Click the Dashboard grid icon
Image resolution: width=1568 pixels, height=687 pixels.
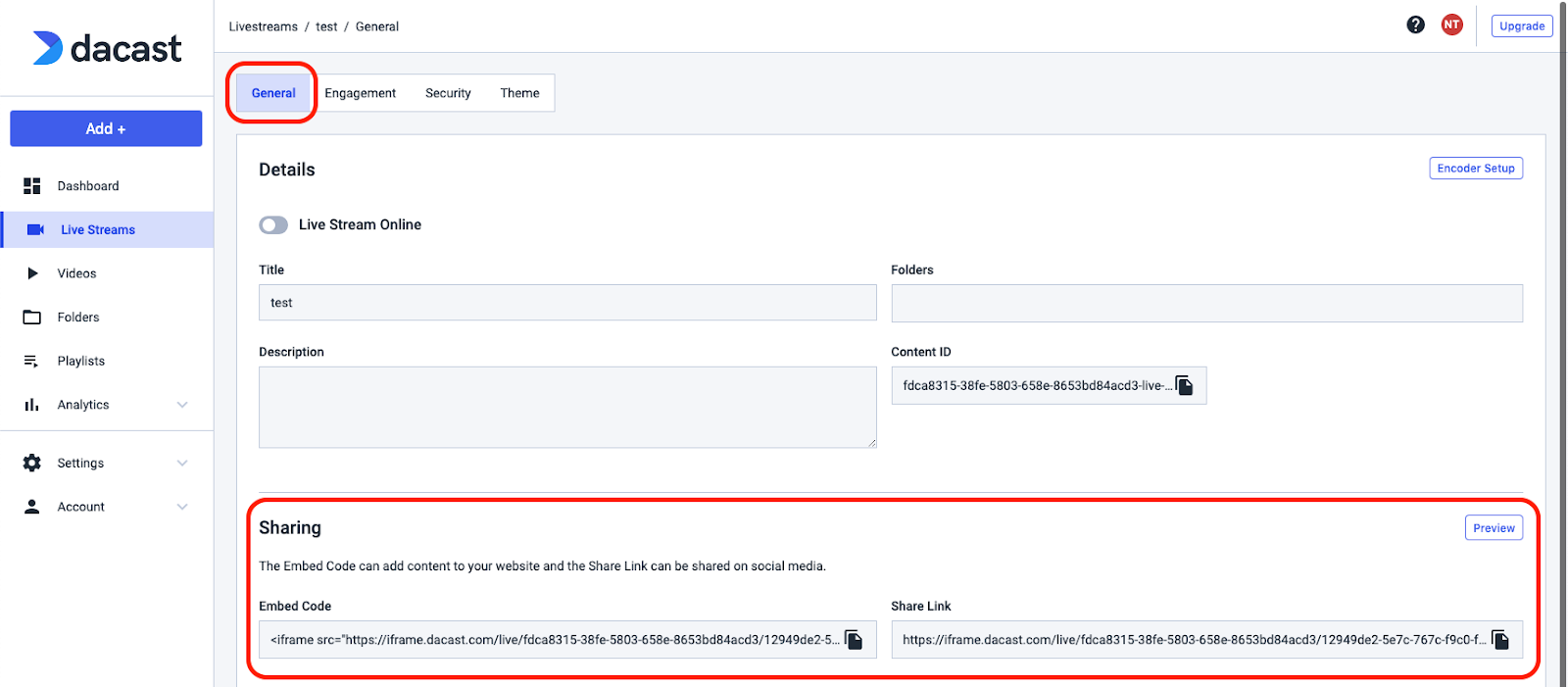click(x=32, y=186)
